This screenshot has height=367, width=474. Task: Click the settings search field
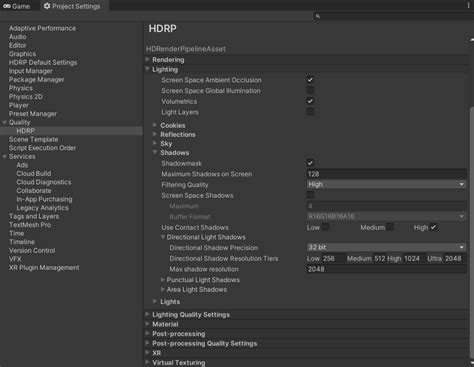point(393,16)
